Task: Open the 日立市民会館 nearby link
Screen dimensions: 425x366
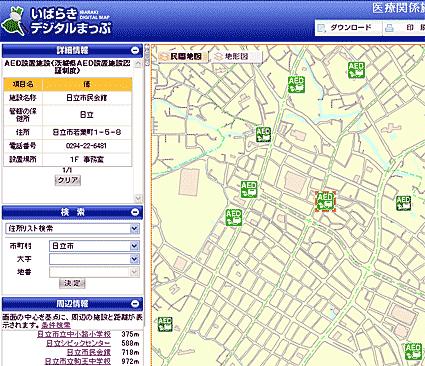Action: (89, 352)
